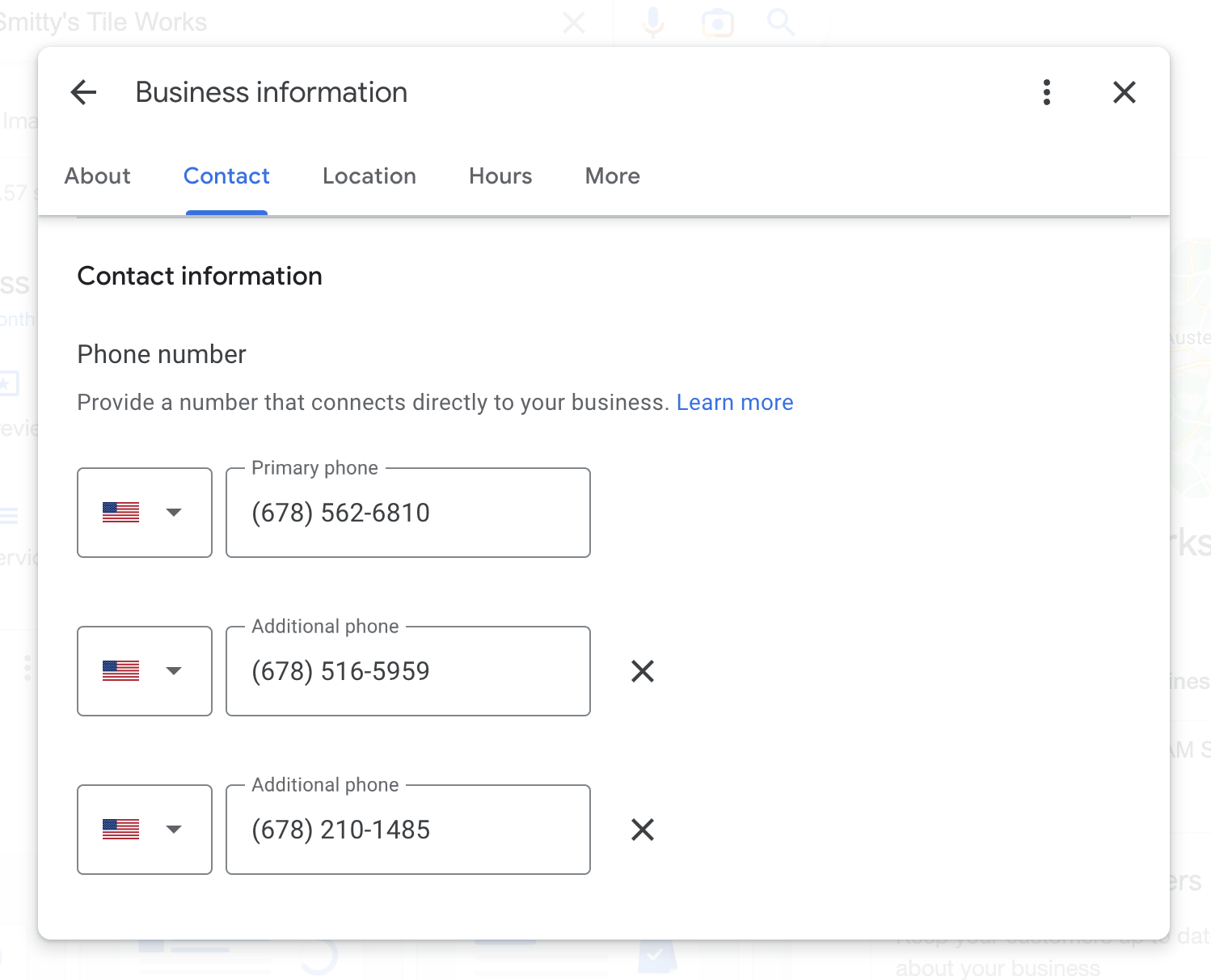Switch to the About tab
This screenshot has width=1211, height=980.
click(x=98, y=175)
